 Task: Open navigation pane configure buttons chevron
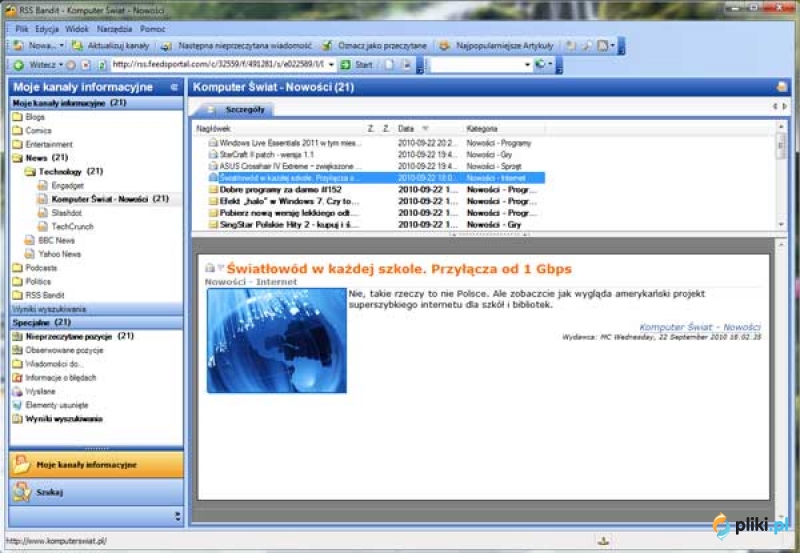[178, 516]
